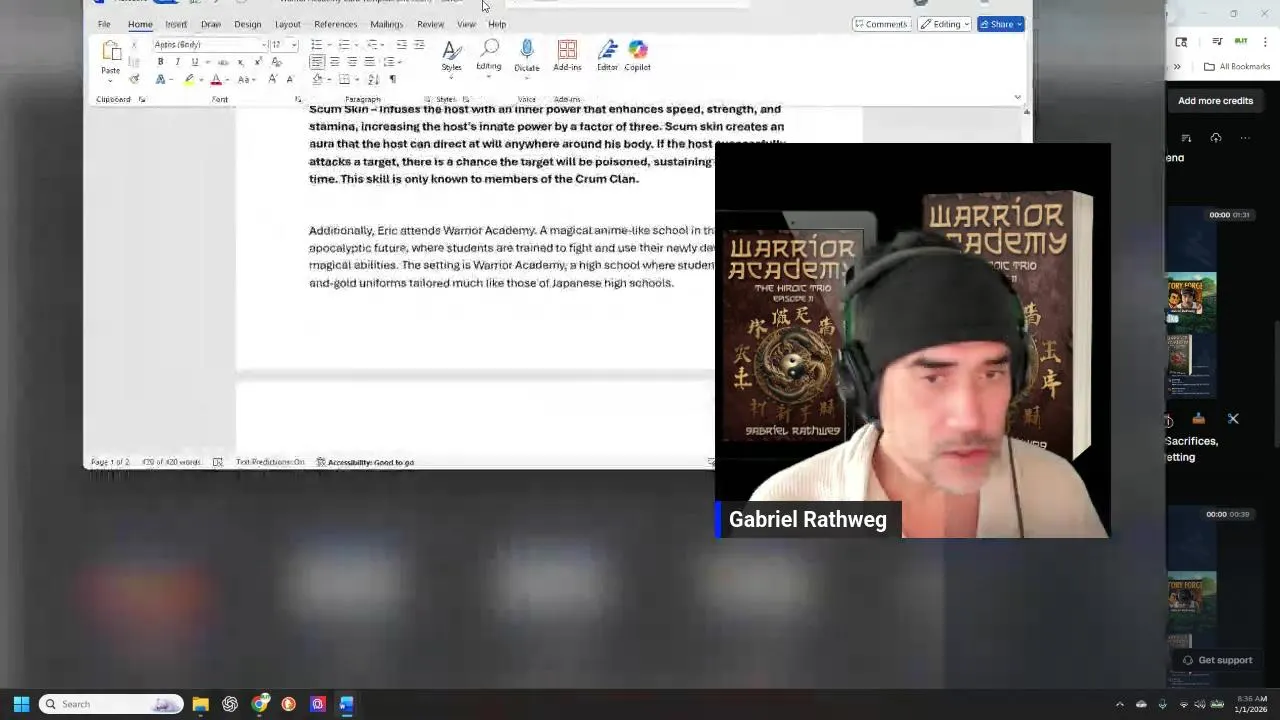The height and width of the screenshot is (720, 1280).
Task: Switch to the References tab
Action: (336, 24)
